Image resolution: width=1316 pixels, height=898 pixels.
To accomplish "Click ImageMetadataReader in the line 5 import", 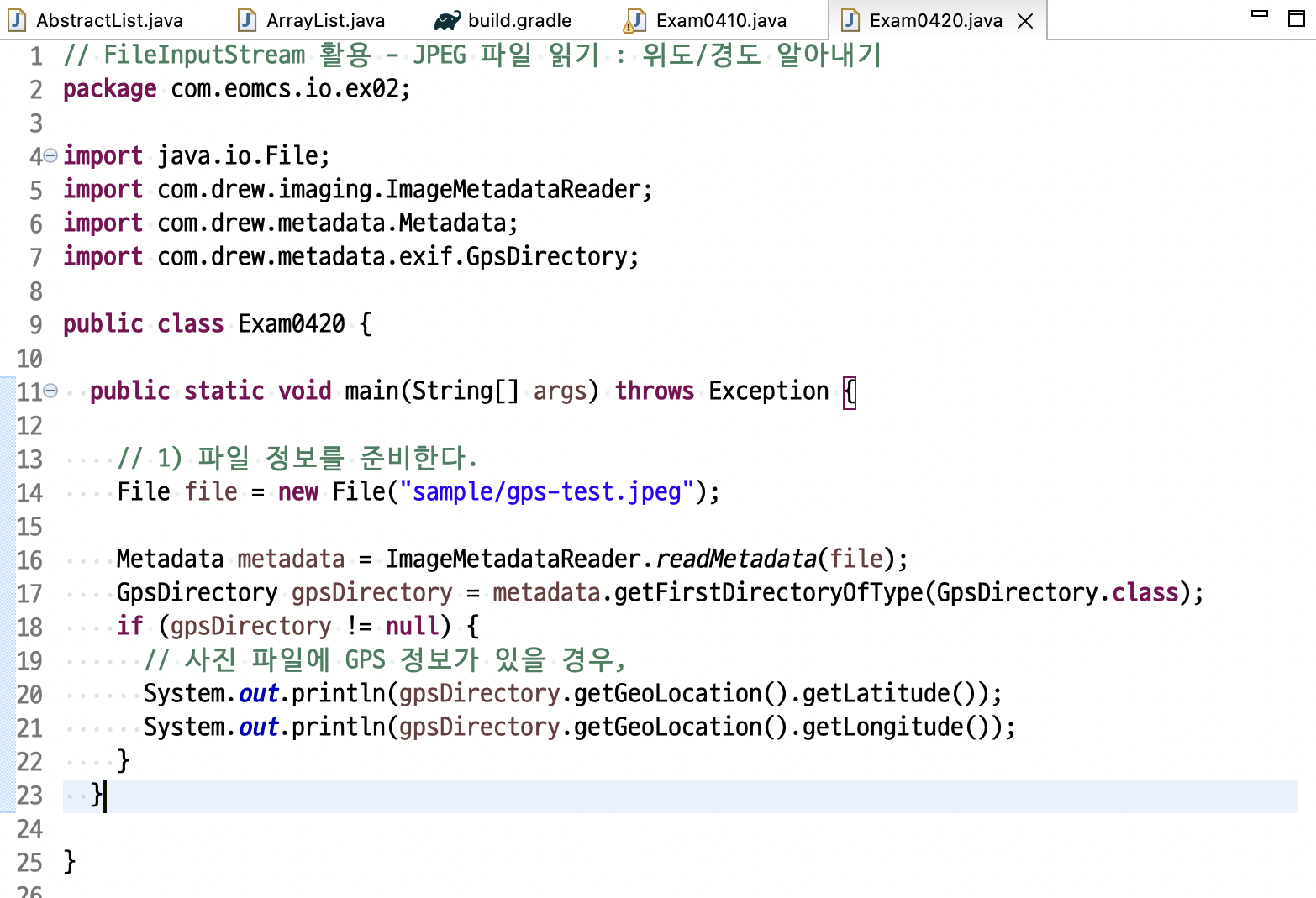I will coord(513,190).
